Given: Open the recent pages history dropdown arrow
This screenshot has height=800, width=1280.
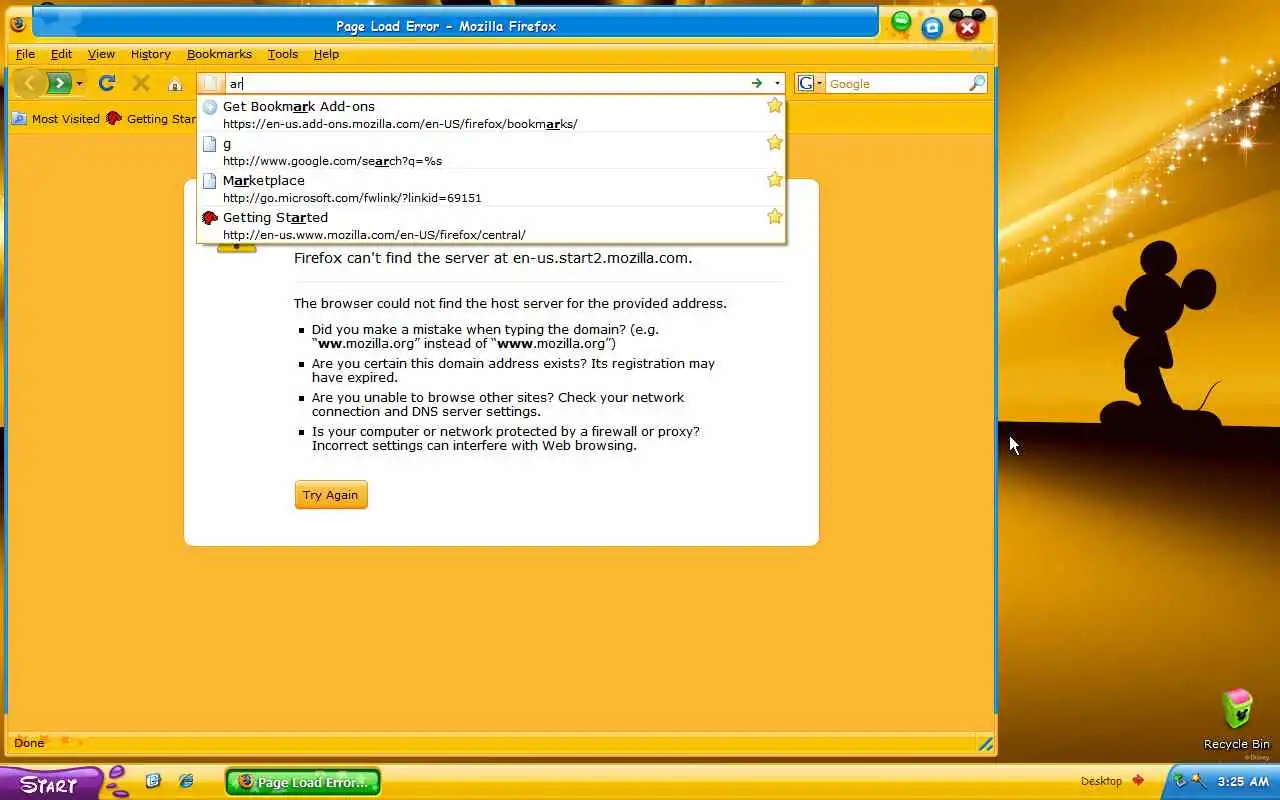Looking at the screenshot, I should click(79, 84).
